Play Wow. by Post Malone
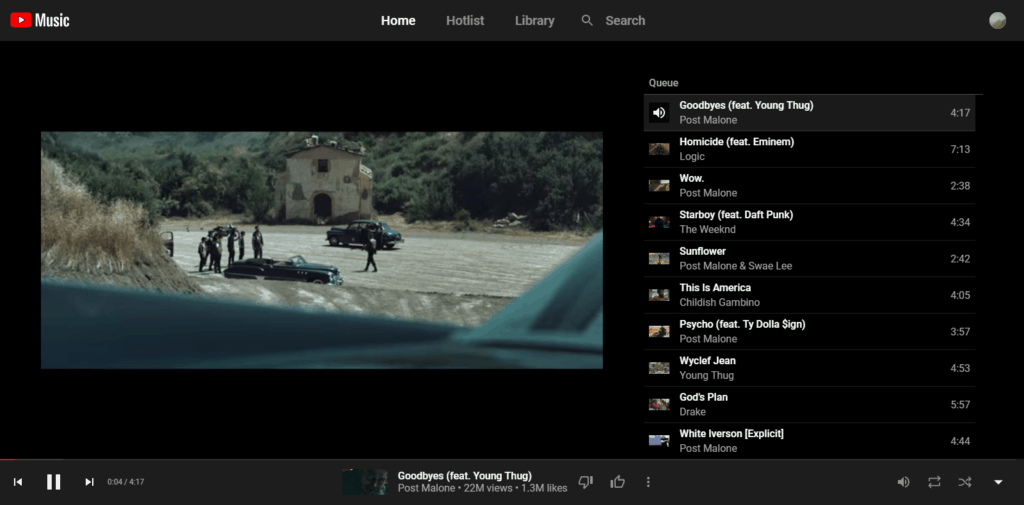Viewport: 1024px width, 505px height. [809, 186]
